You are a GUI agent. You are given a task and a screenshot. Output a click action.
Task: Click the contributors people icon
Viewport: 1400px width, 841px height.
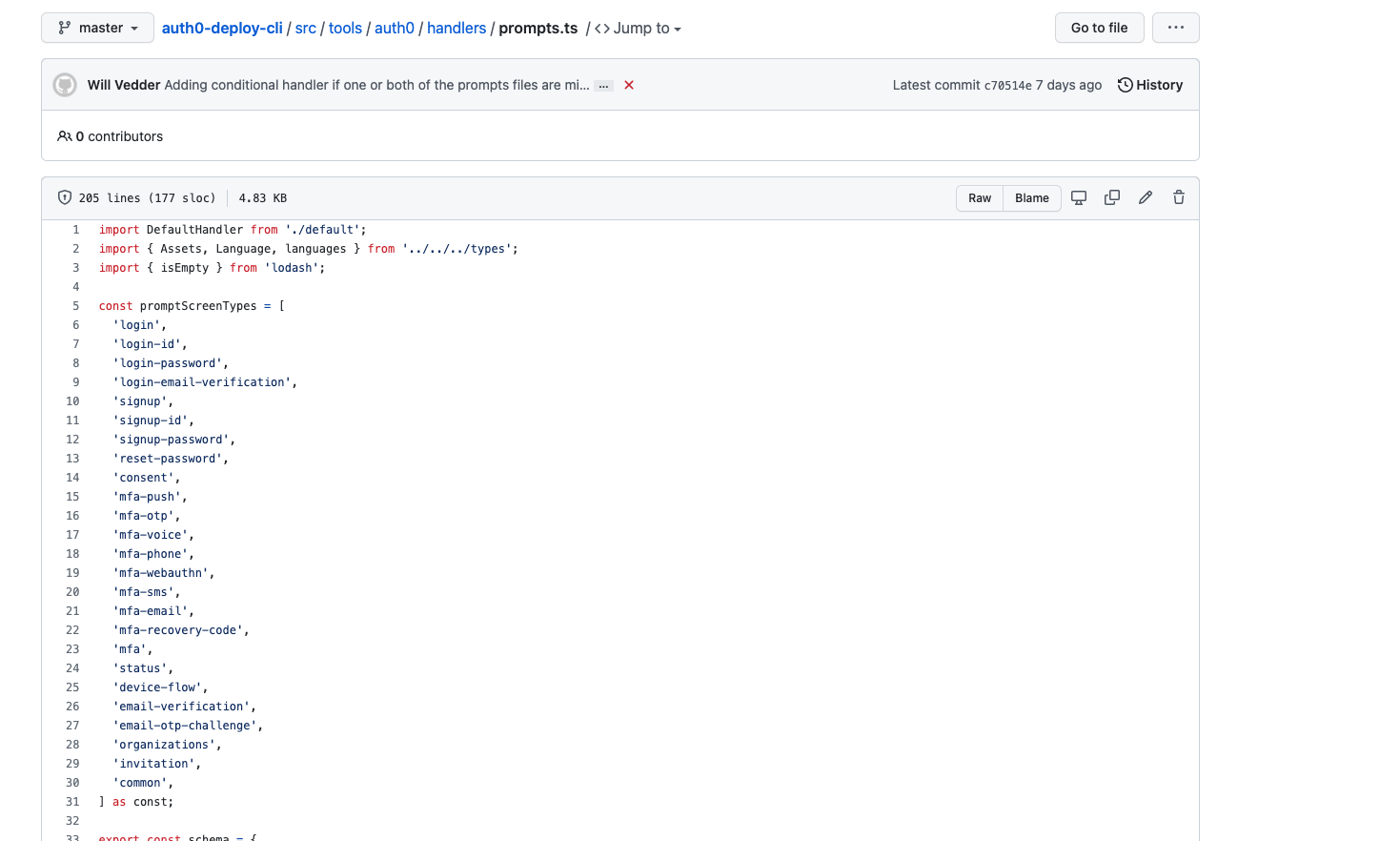click(x=64, y=136)
